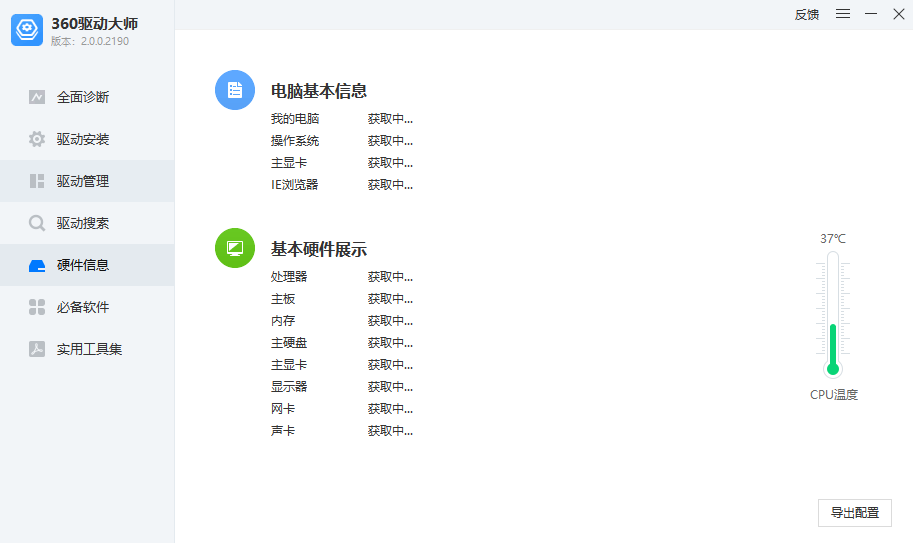
Task: Click 获取中... value beside 处理器
Action: click(390, 276)
